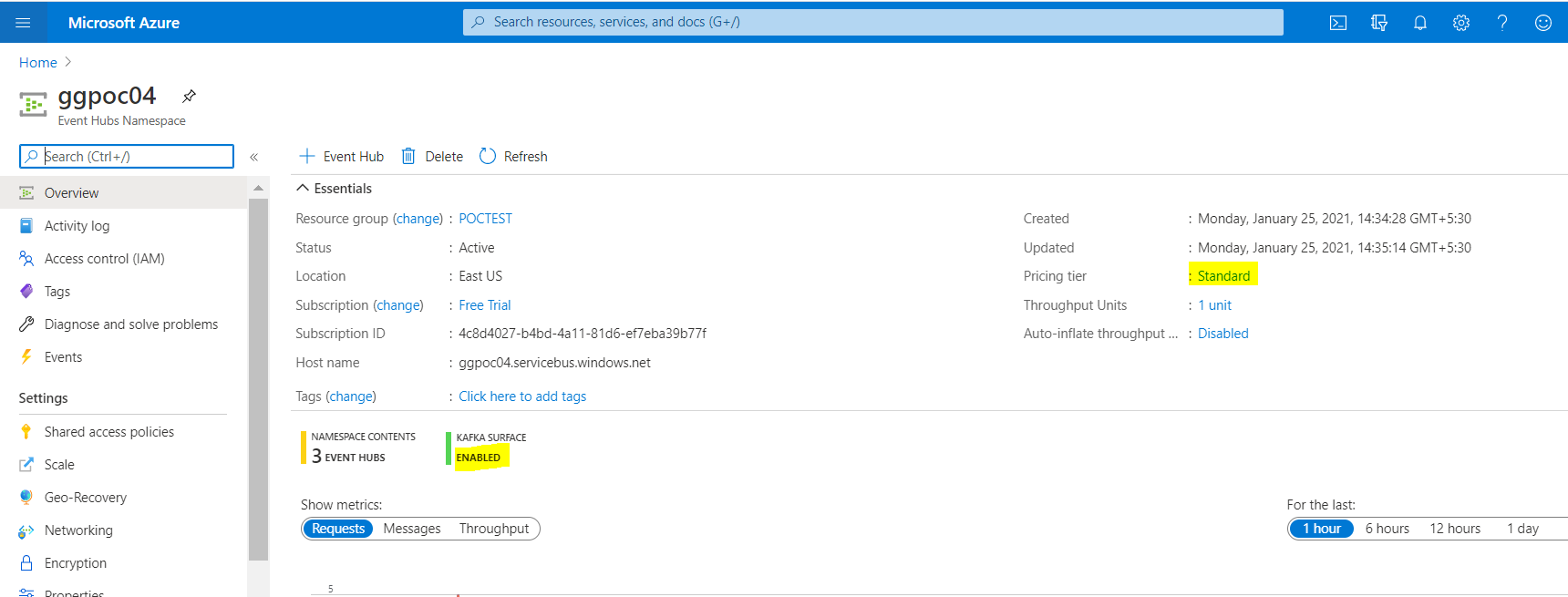The width and height of the screenshot is (1568, 597).
Task: Click the help question mark icon
Action: pos(1501,23)
